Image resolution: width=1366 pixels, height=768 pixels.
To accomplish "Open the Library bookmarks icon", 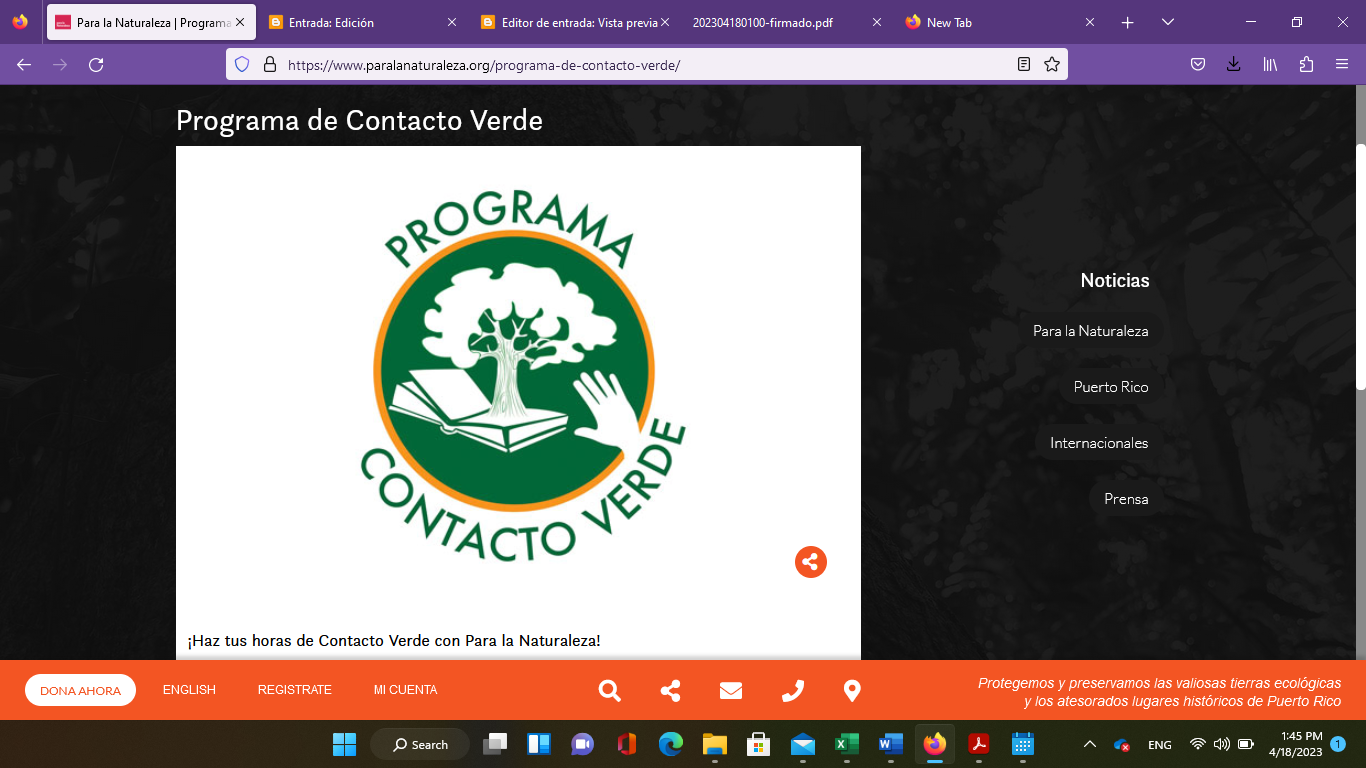I will [1270, 64].
